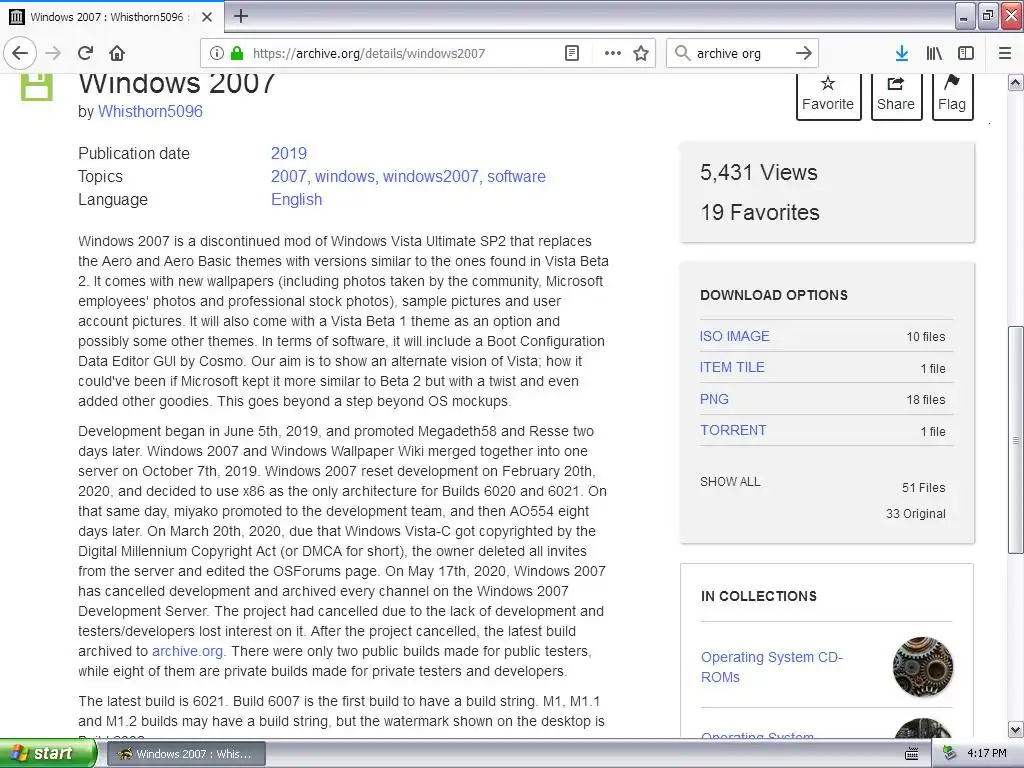This screenshot has width=1024, height=768.
Task: Click the forward navigation arrow
Action: pos(54,54)
